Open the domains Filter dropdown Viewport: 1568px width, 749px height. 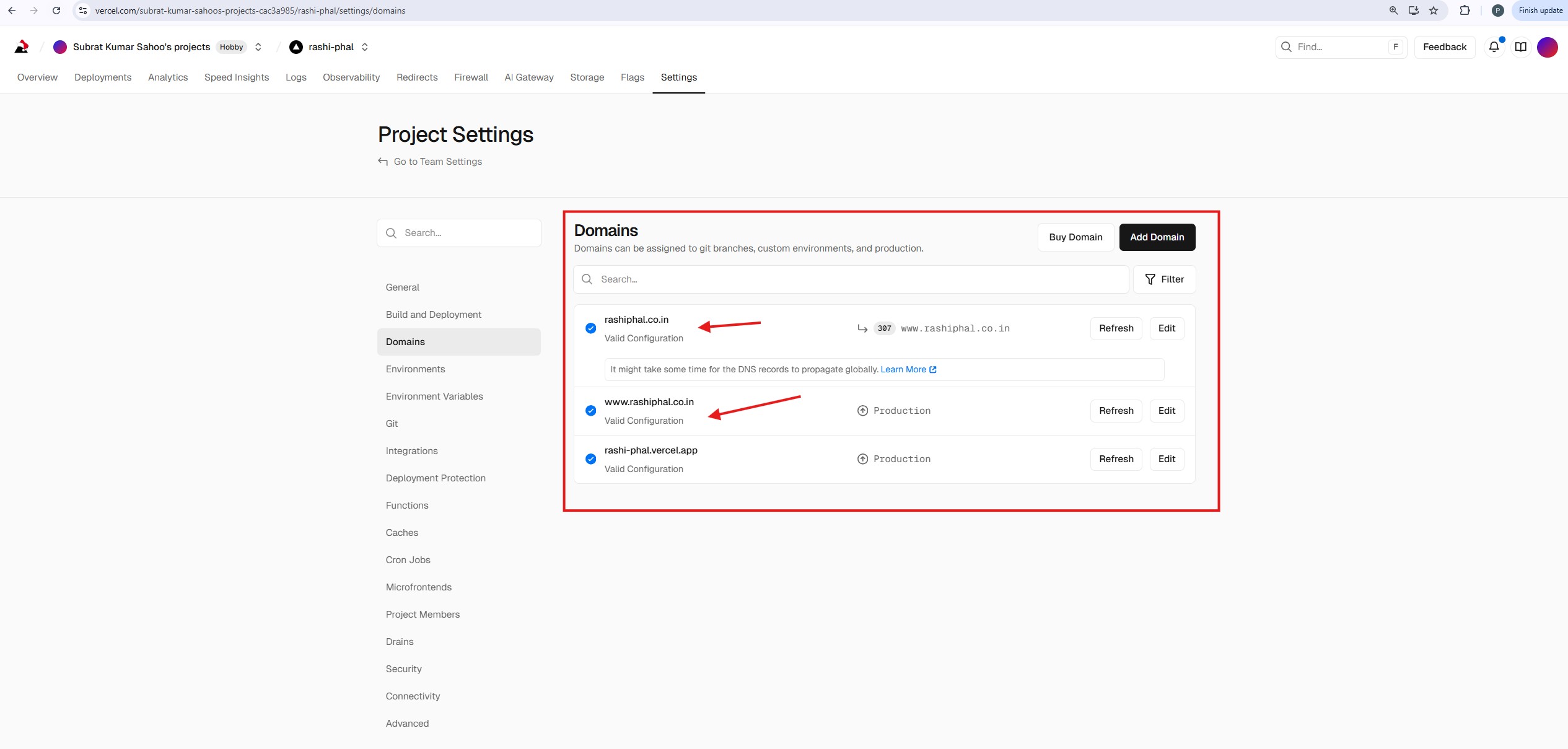pos(1164,279)
